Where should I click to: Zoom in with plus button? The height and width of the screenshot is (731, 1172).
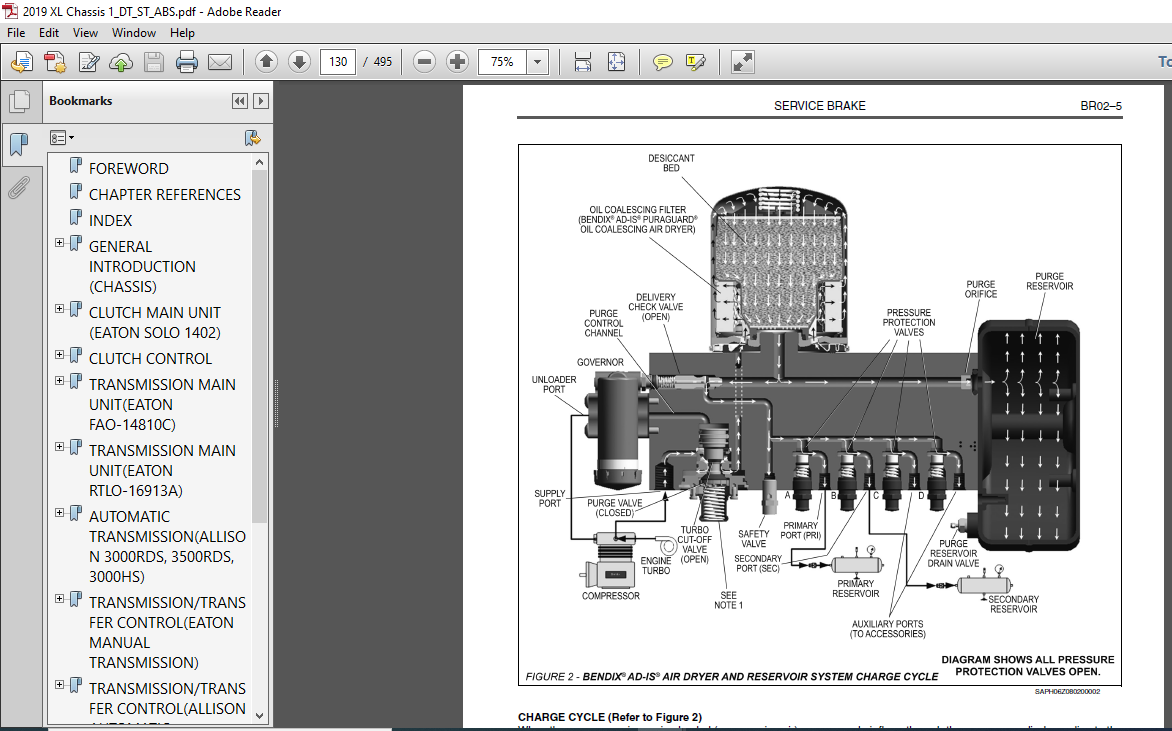coord(457,61)
